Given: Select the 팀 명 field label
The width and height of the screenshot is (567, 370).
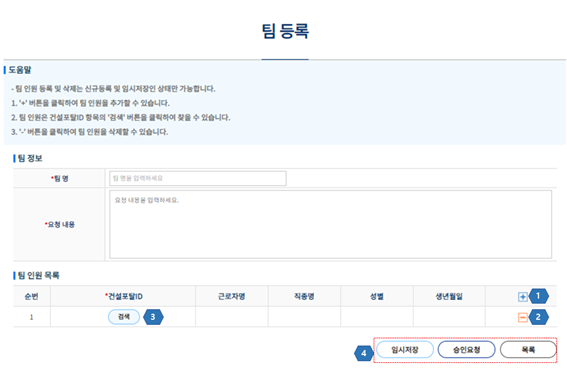Looking at the screenshot, I should coord(60,178).
